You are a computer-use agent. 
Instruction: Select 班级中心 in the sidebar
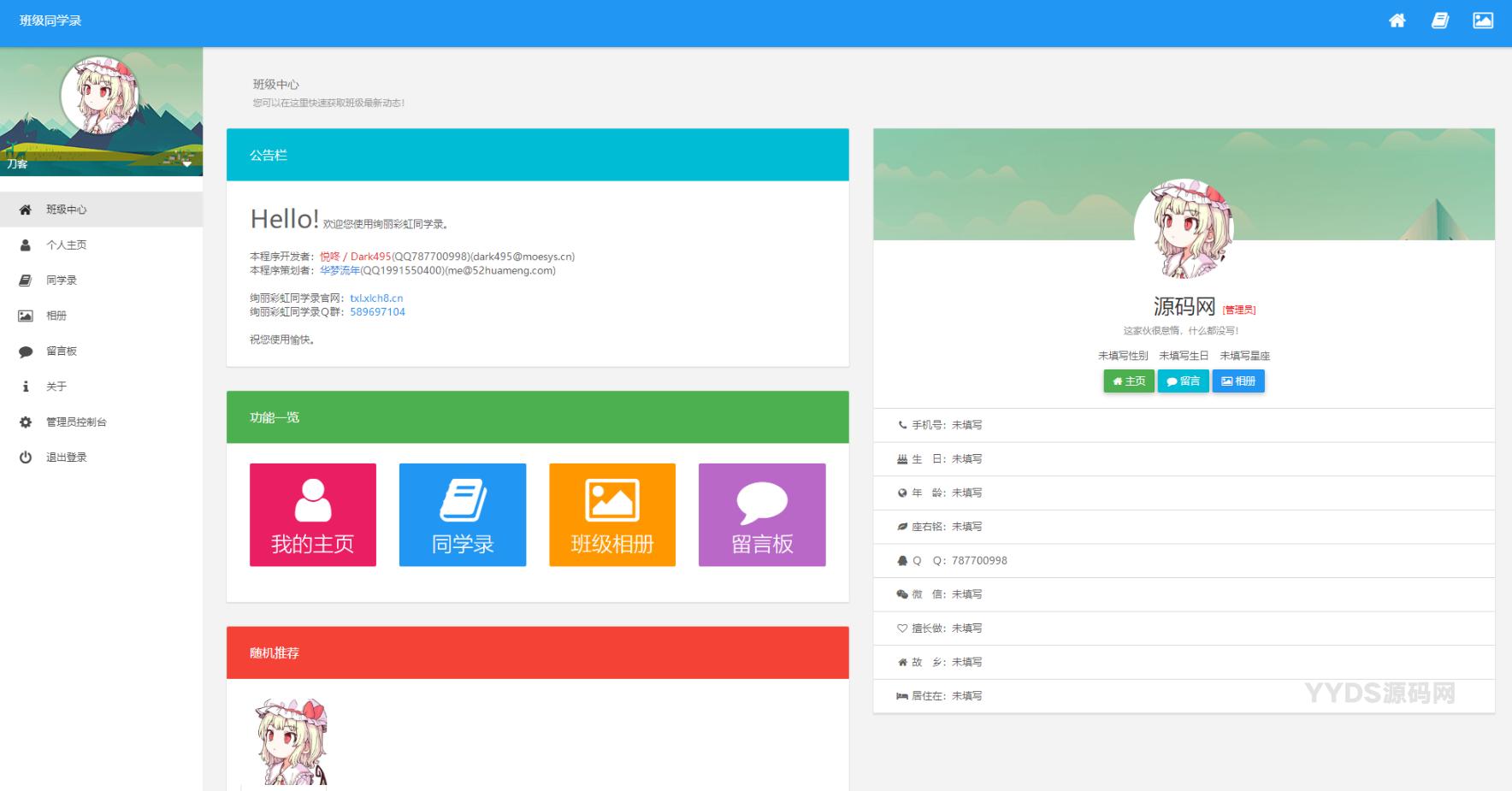click(x=66, y=210)
